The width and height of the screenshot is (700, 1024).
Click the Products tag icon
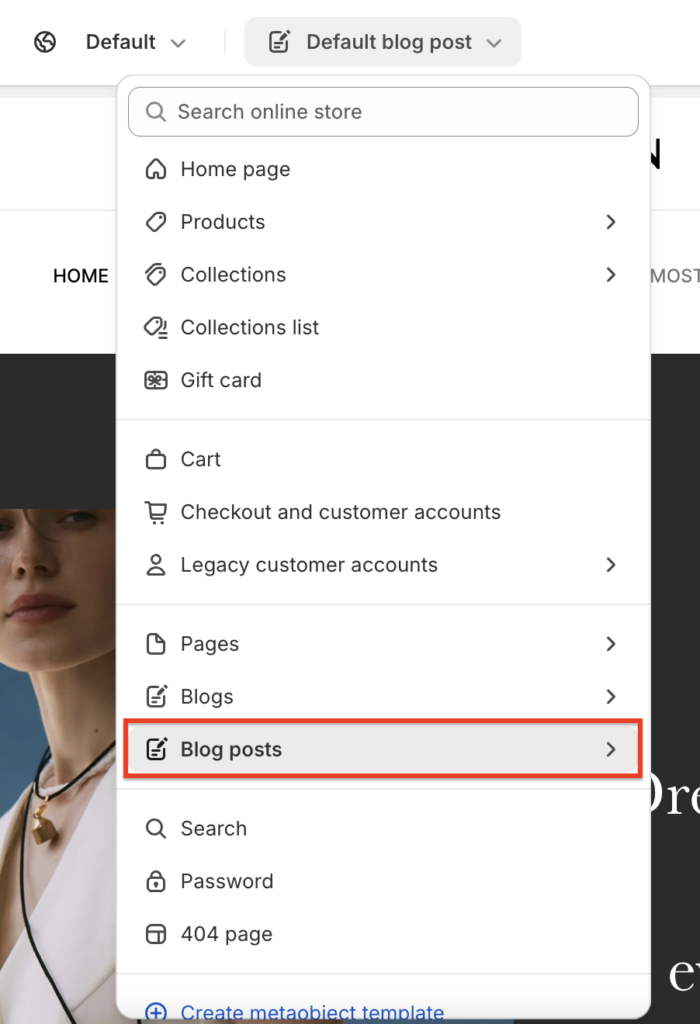click(x=155, y=222)
